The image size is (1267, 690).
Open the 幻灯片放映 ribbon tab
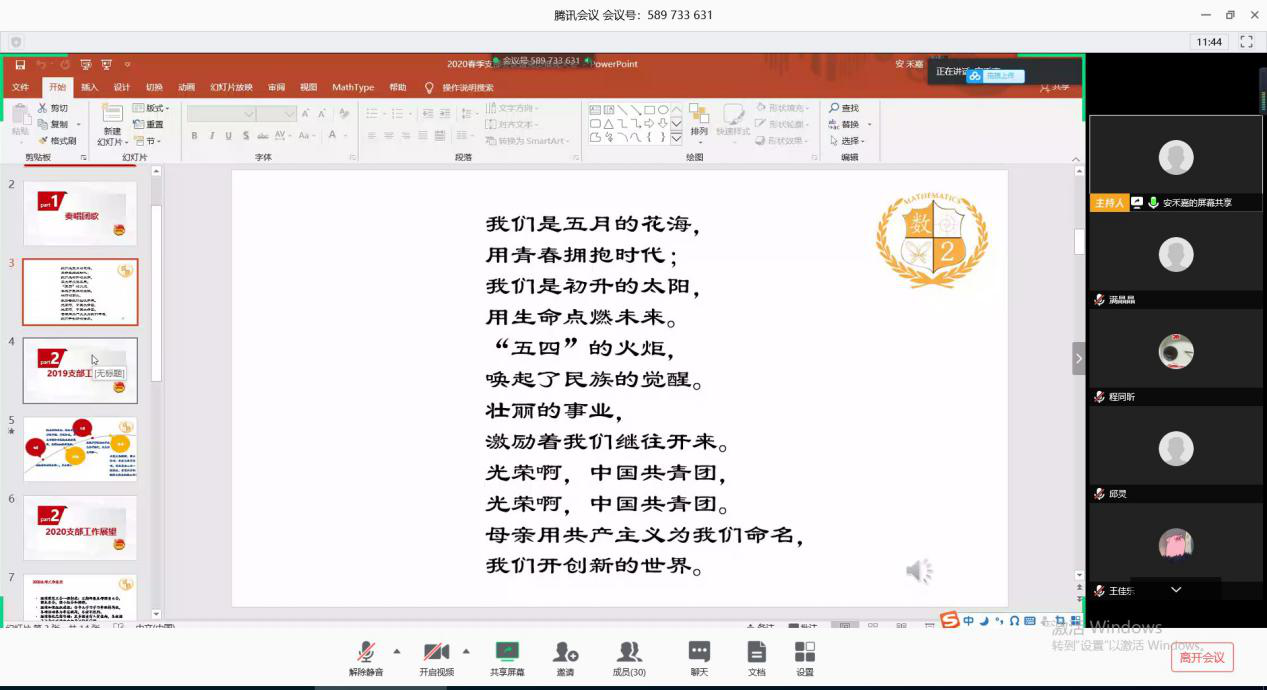tap(231, 87)
